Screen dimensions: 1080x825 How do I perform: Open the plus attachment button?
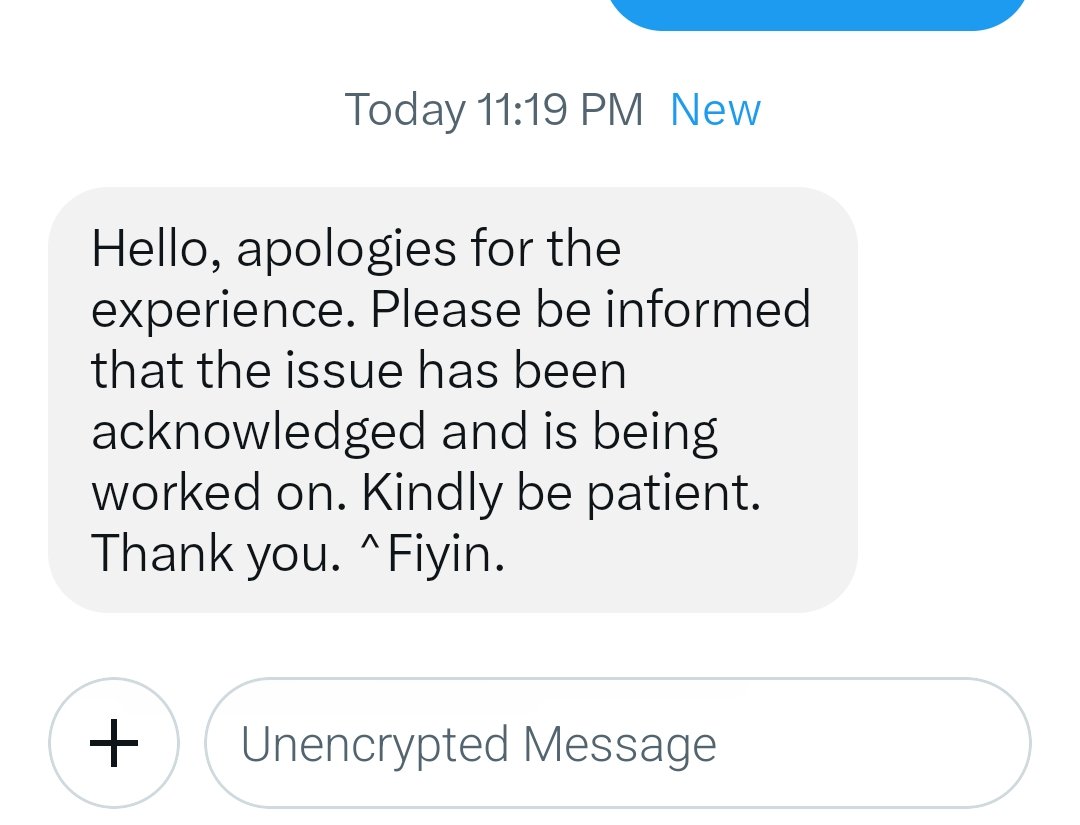(x=114, y=742)
